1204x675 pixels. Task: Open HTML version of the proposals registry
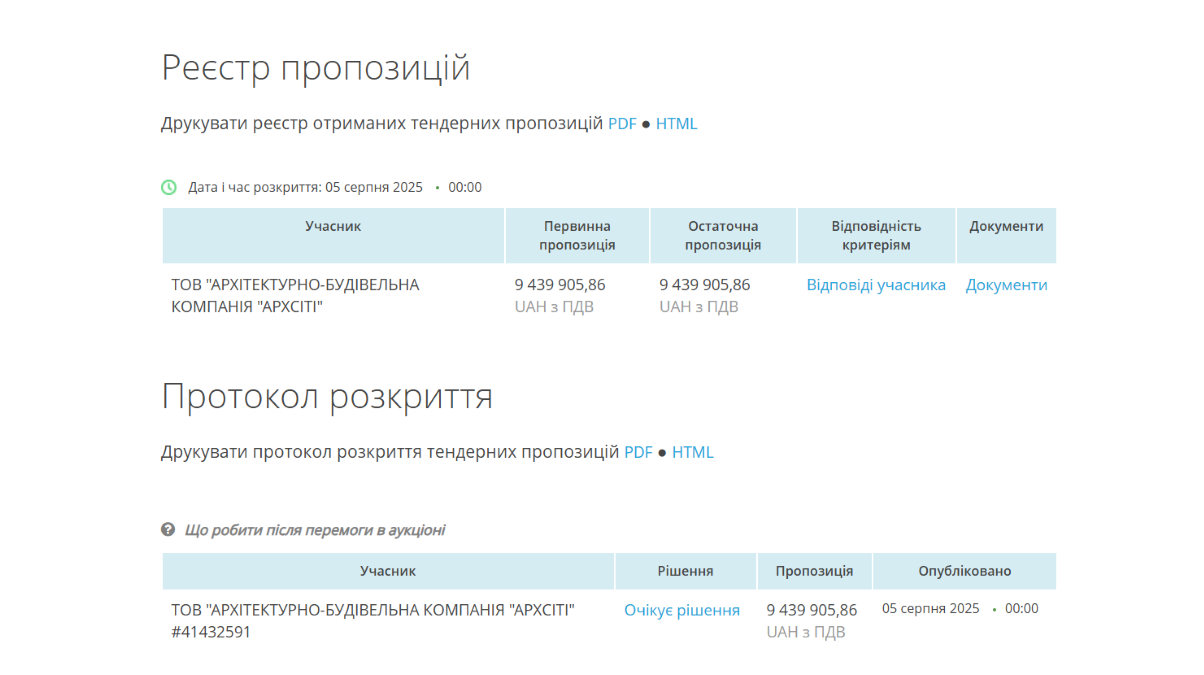pyautogui.click(x=677, y=124)
